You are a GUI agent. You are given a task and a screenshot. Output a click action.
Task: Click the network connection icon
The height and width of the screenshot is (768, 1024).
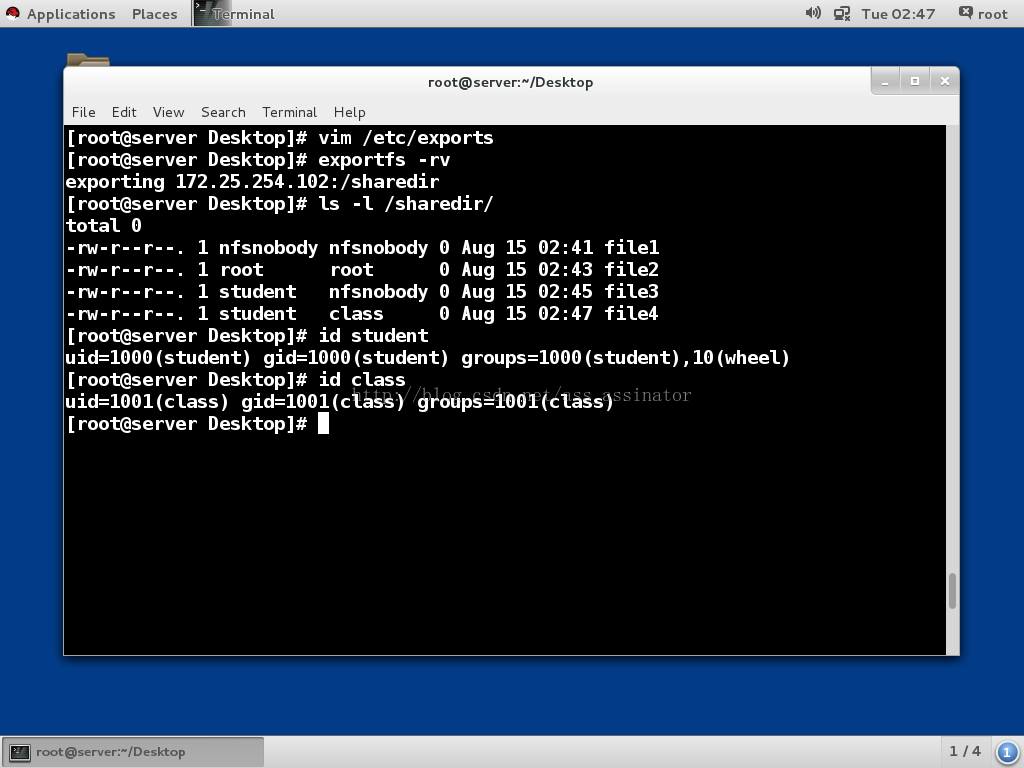pos(842,13)
